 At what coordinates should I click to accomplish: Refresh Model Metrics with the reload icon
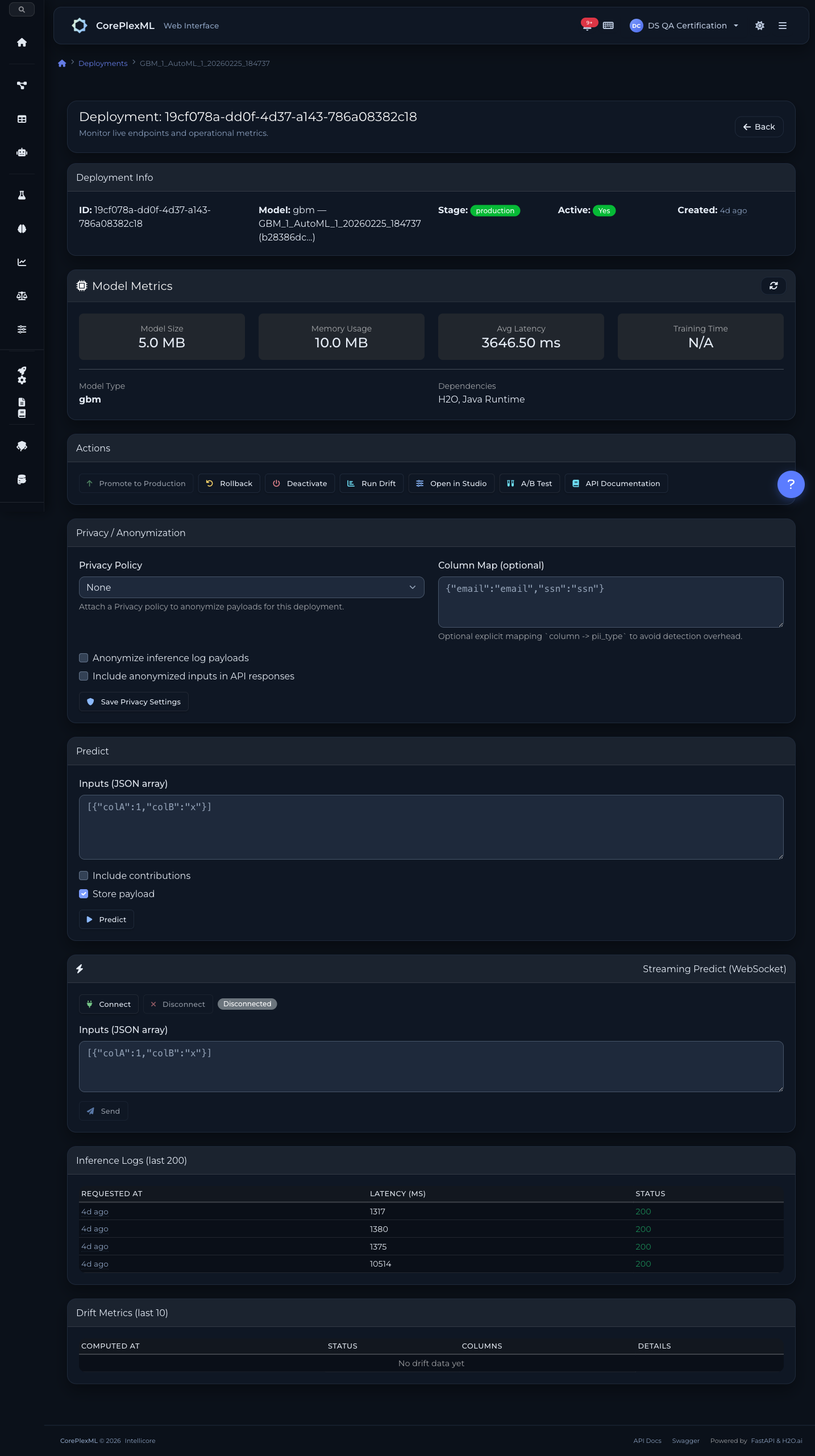pyautogui.click(x=773, y=286)
